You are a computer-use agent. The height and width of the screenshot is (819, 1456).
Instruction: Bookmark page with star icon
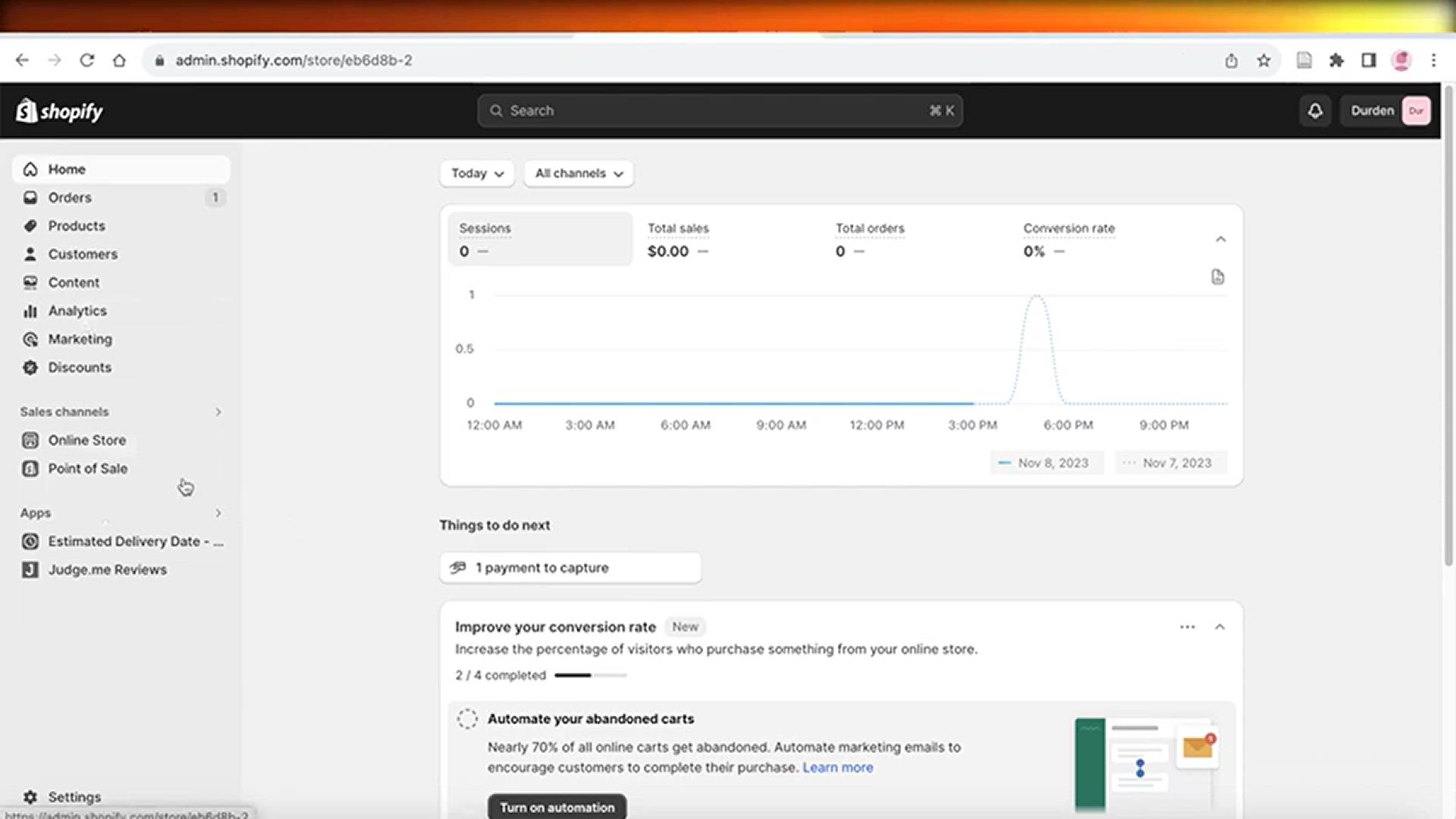point(1263,61)
